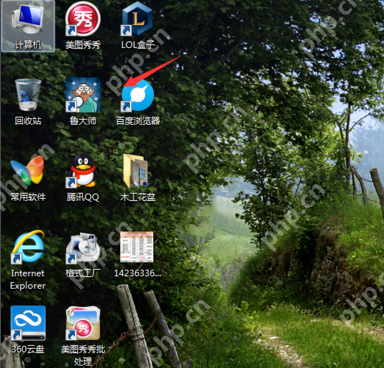Image resolution: width=384 pixels, height=368 pixels.
Task: Select the 格式工厂 shortcut icon
Action: tap(82, 247)
